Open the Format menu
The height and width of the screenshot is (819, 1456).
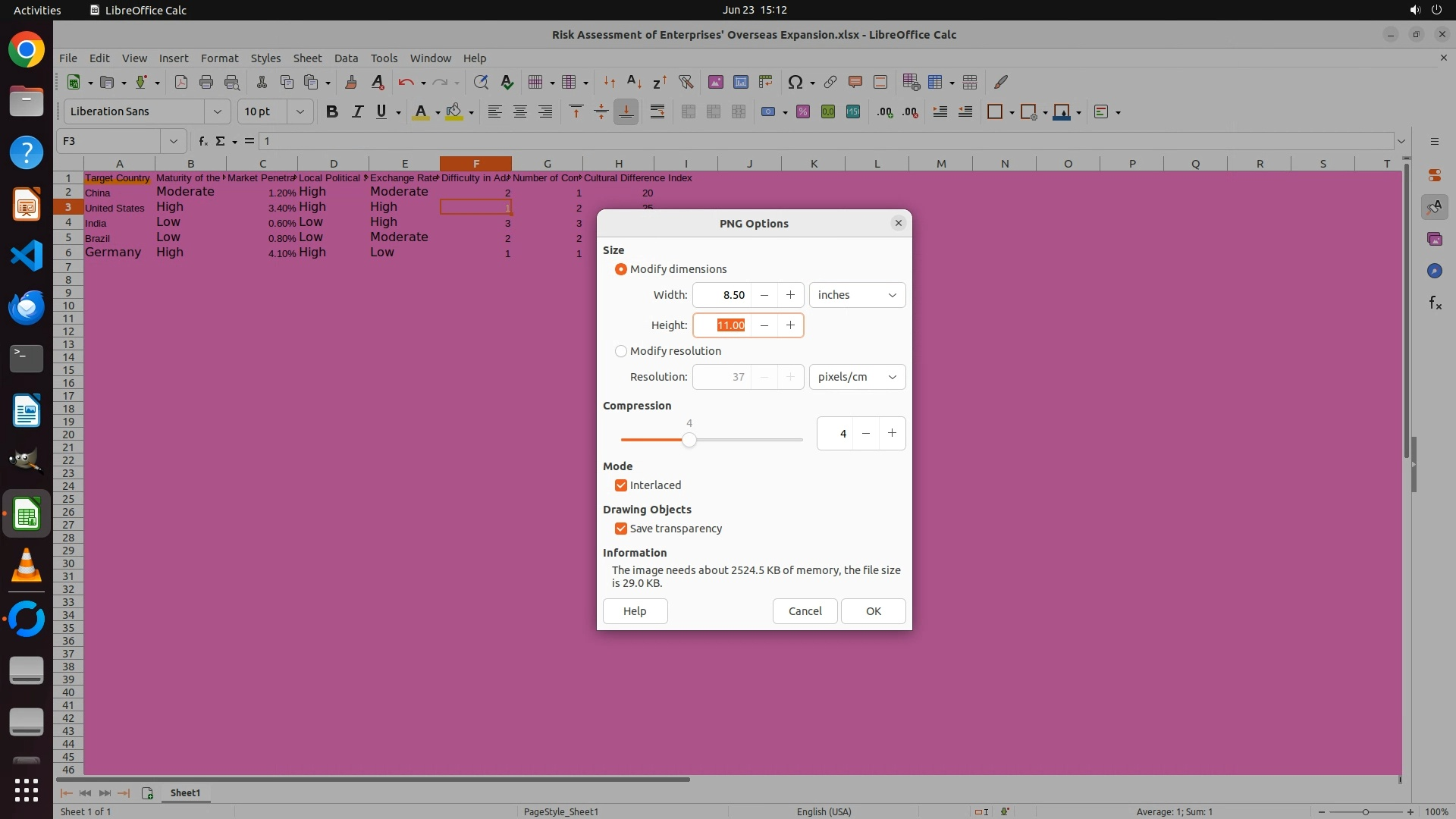219,58
